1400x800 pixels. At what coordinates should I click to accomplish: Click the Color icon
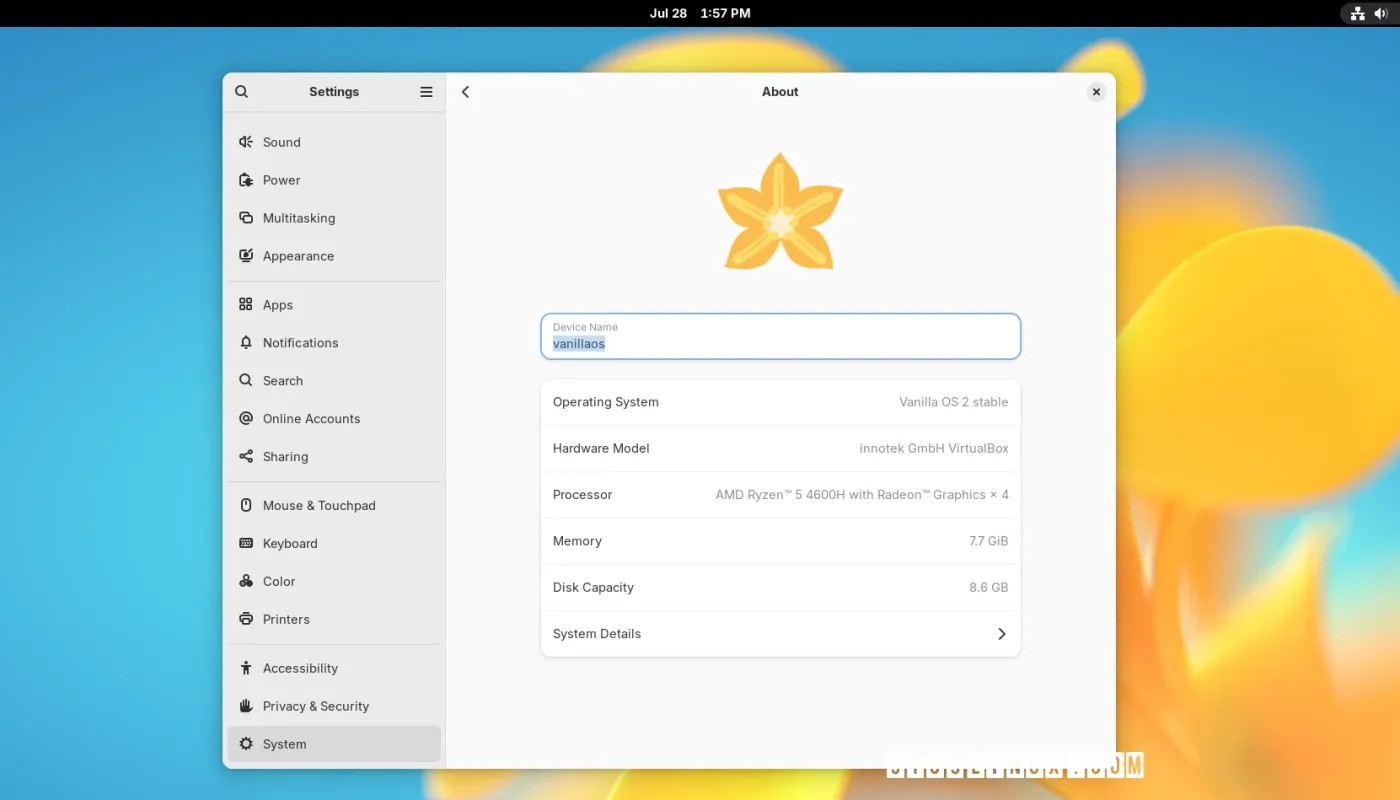point(246,582)
